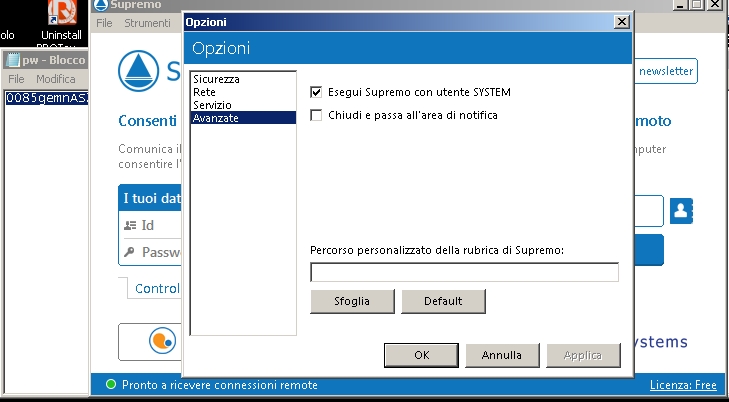
Task: Click 'Pronto a ricevere connessioni remote' status text
Action: (x=220, y=385)
